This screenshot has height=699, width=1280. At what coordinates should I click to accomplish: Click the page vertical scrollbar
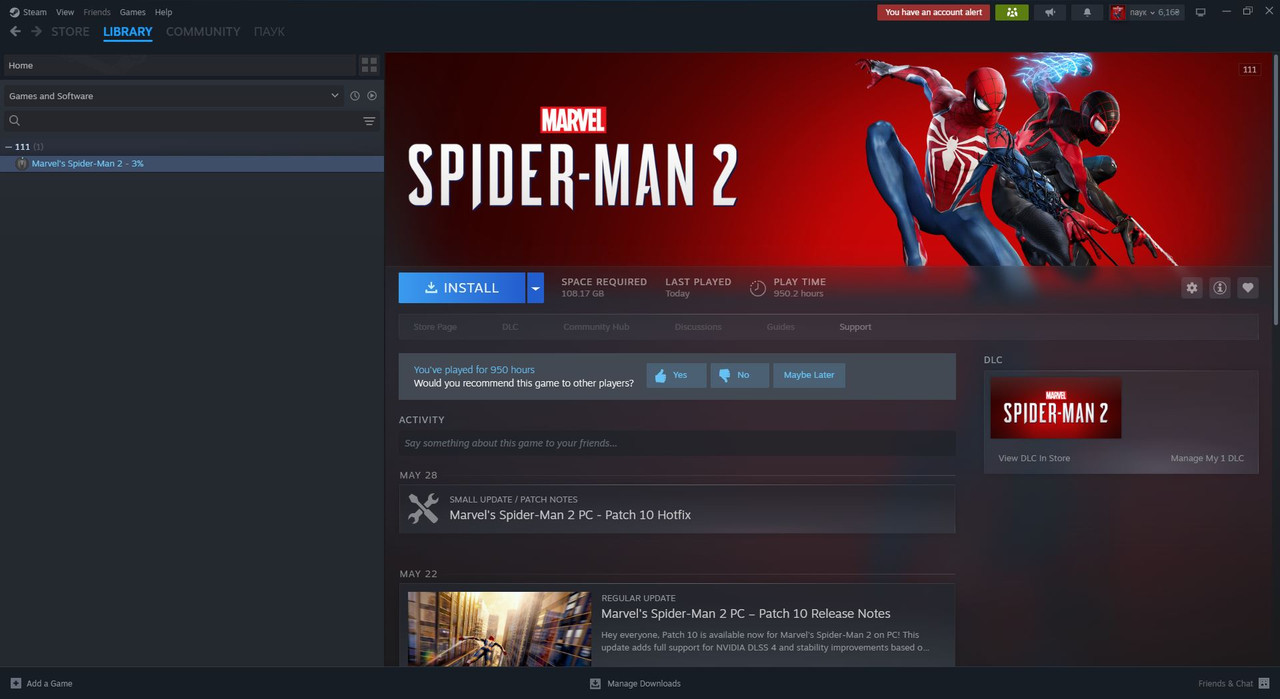[1276, 190]
